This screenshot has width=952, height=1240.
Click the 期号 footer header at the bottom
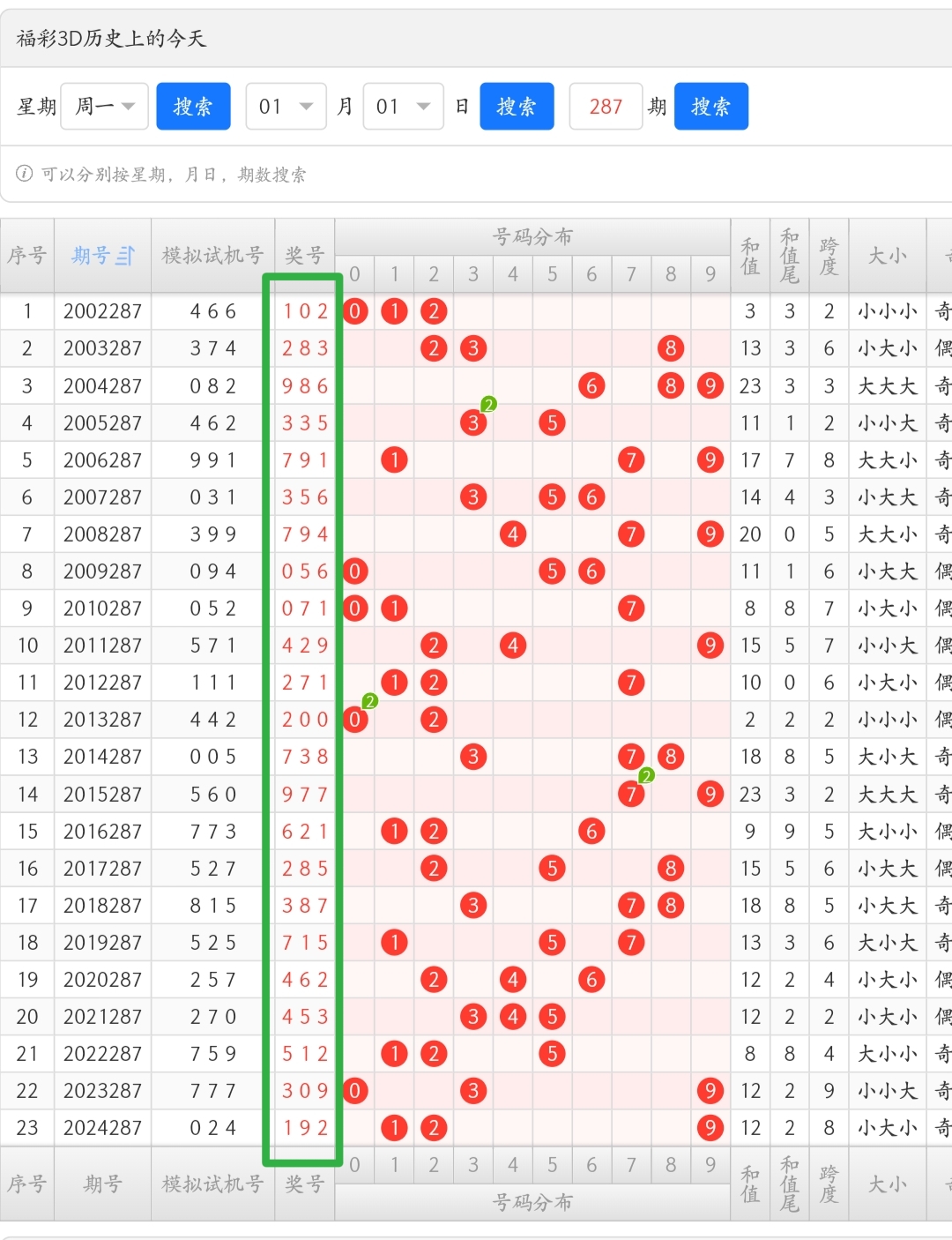[x=102, y=1184]
